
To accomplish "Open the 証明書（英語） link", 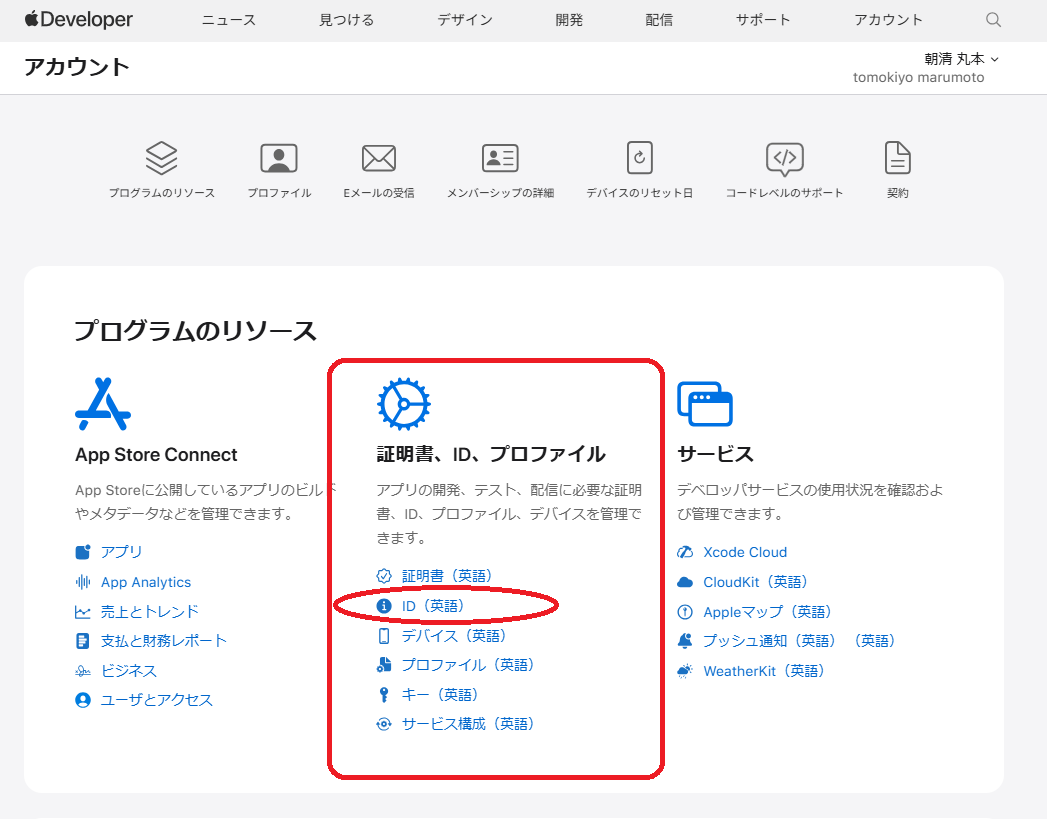I will (446, 576).
